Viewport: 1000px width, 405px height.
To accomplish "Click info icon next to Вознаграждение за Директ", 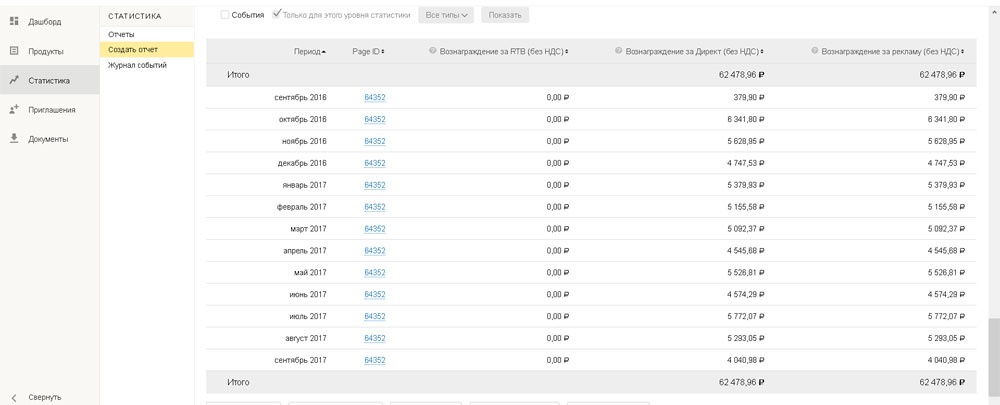I will tap(619, 51).
